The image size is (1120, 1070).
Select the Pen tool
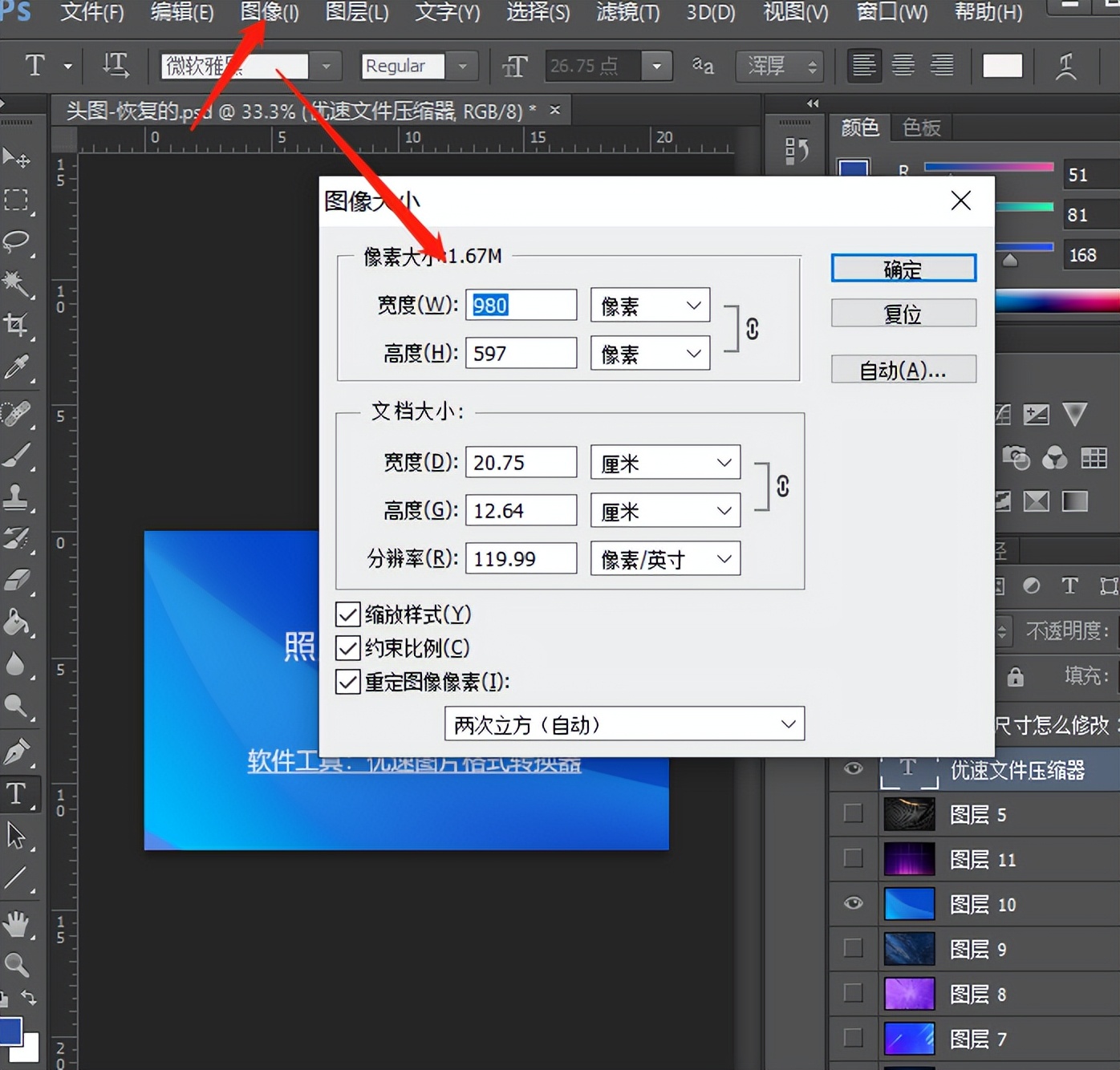point(16,752)
